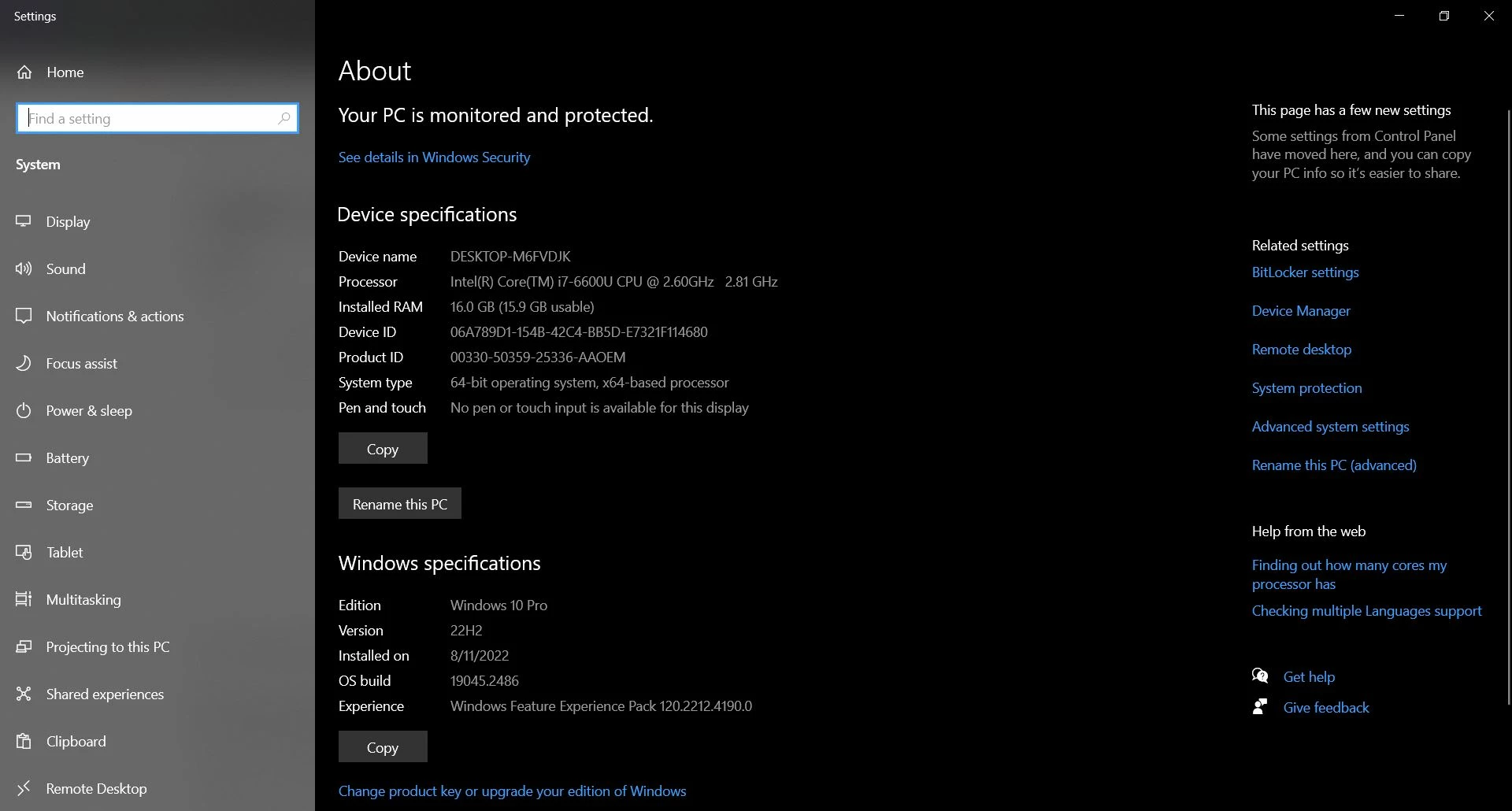Screen dimensions: 1512x811
Task: Click the Multitasking icon
Action: click(24, 599)
